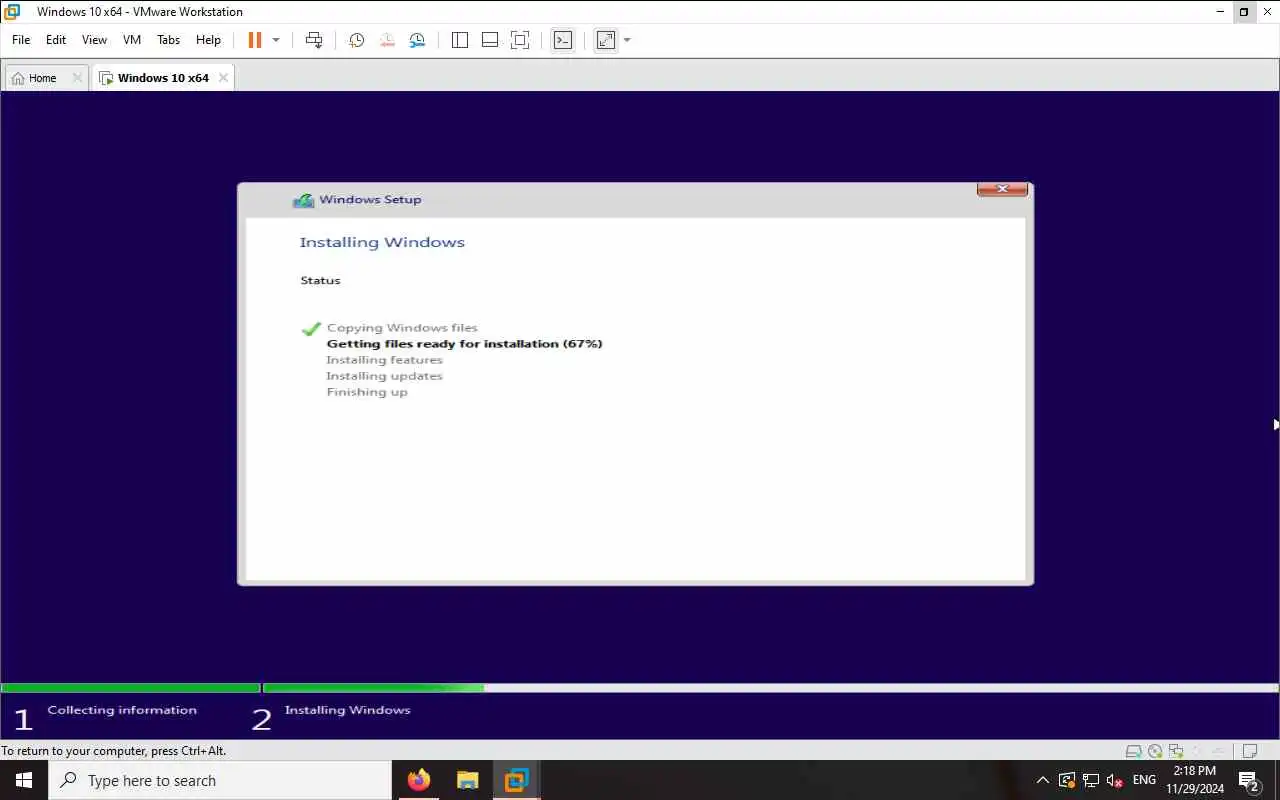The width and height of the screenshot is (1280, 800).
Task: Click the 'Installing Windows' heading
Action: coord(382,242)
